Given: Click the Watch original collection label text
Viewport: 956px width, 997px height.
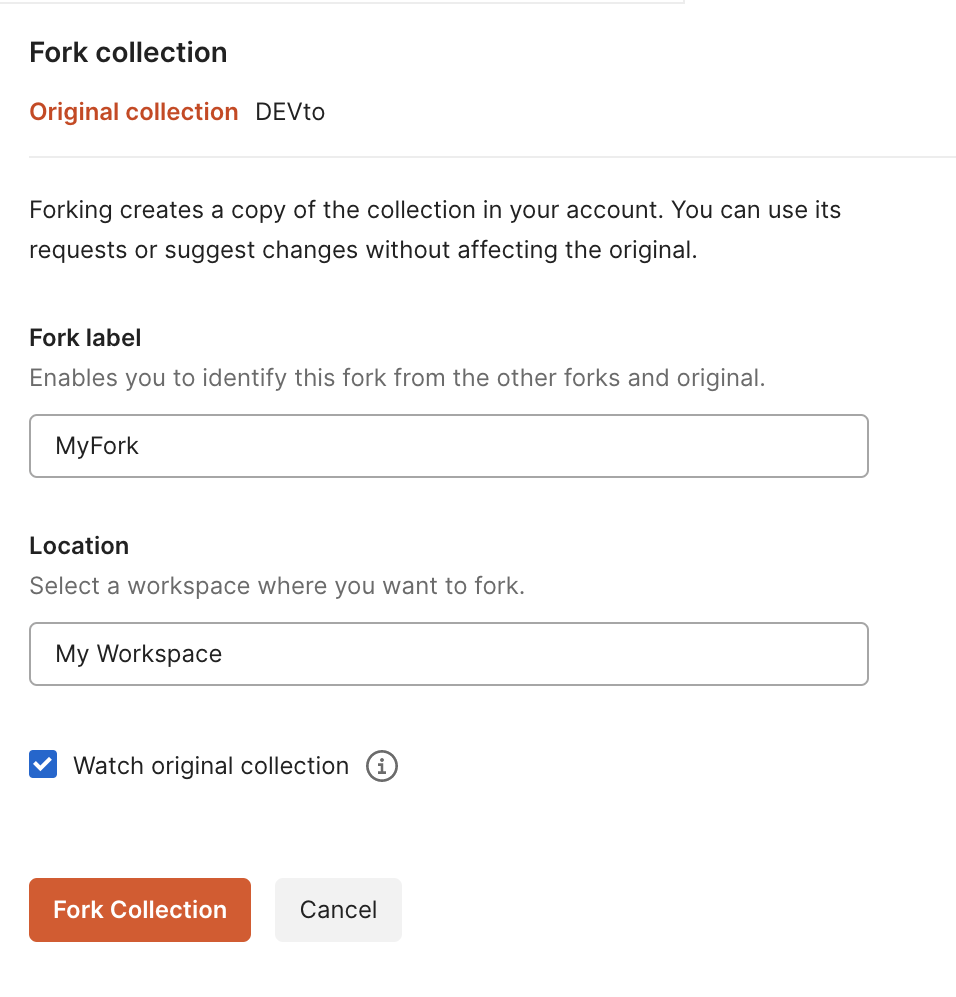Looking at the screenshot, I should (211, 766).
